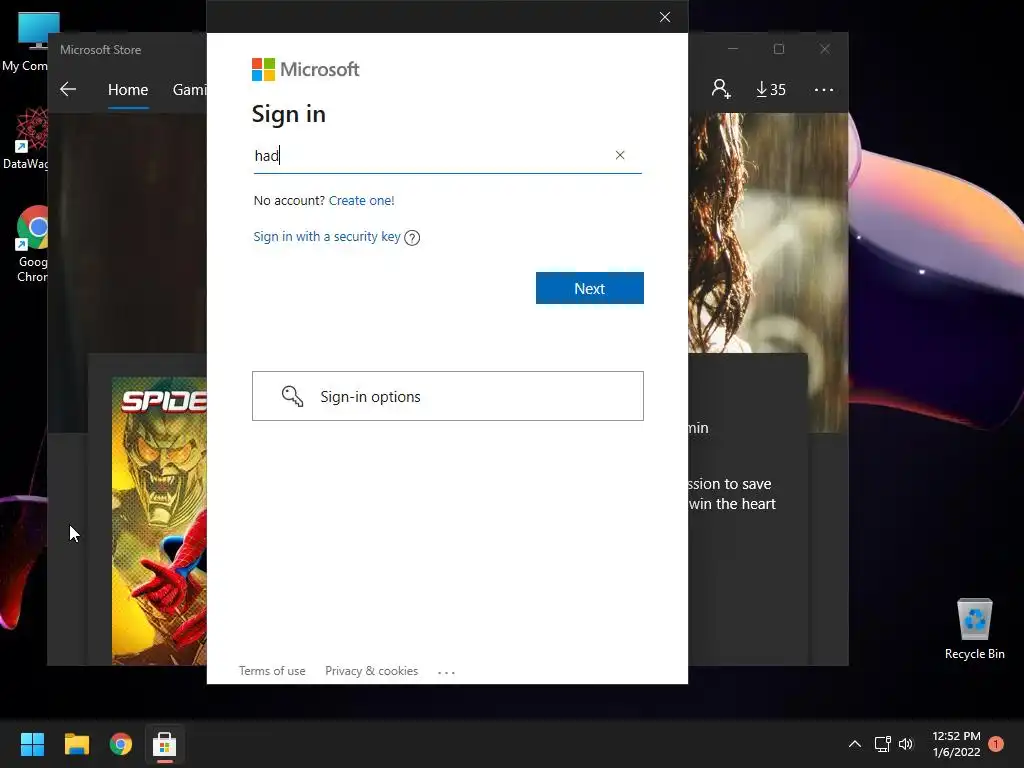Switch to the Gaming tab in Store
This screenshot has height=768, width=1024.
point(189,89)
